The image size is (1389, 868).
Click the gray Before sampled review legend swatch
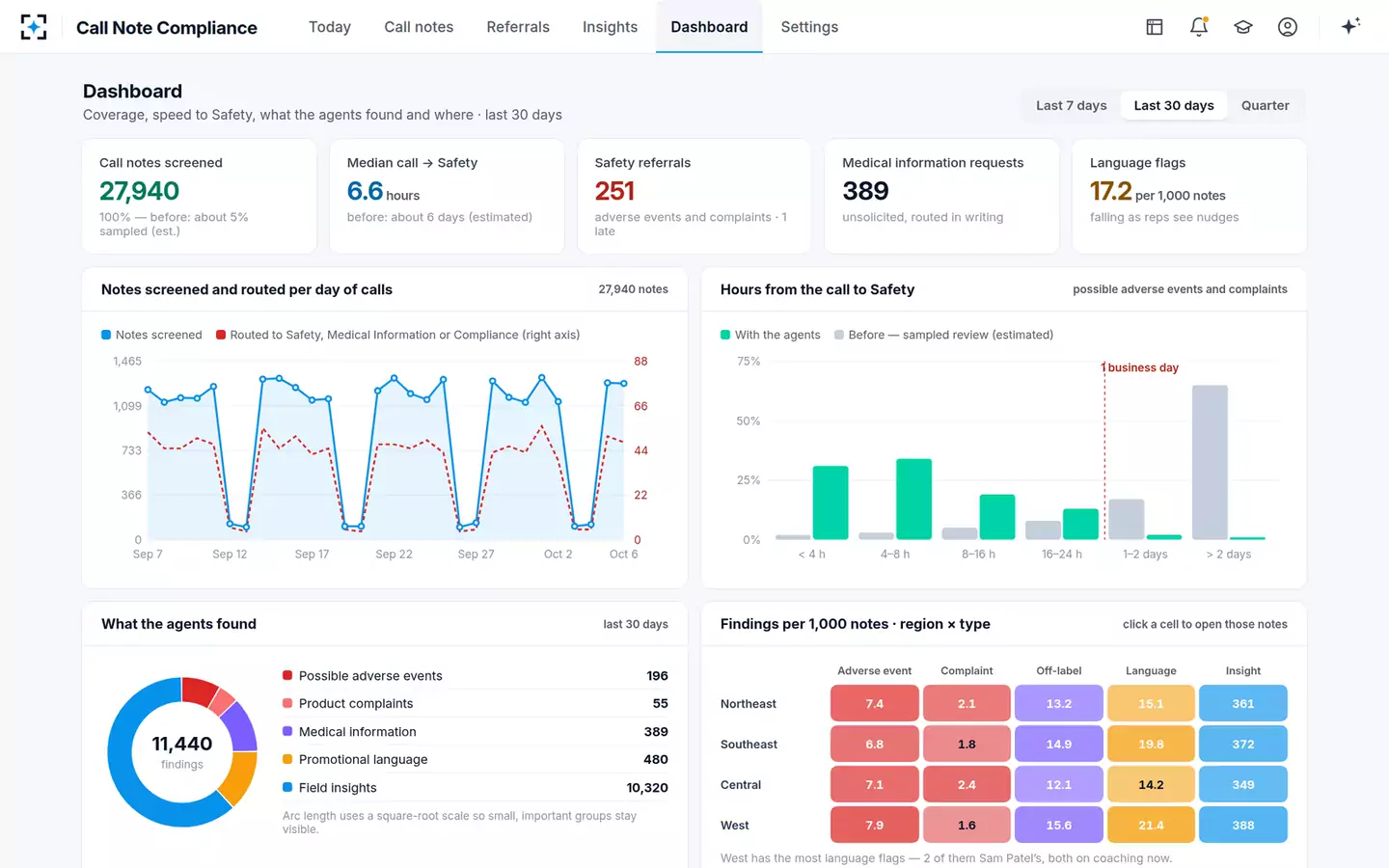click(839, 335)
